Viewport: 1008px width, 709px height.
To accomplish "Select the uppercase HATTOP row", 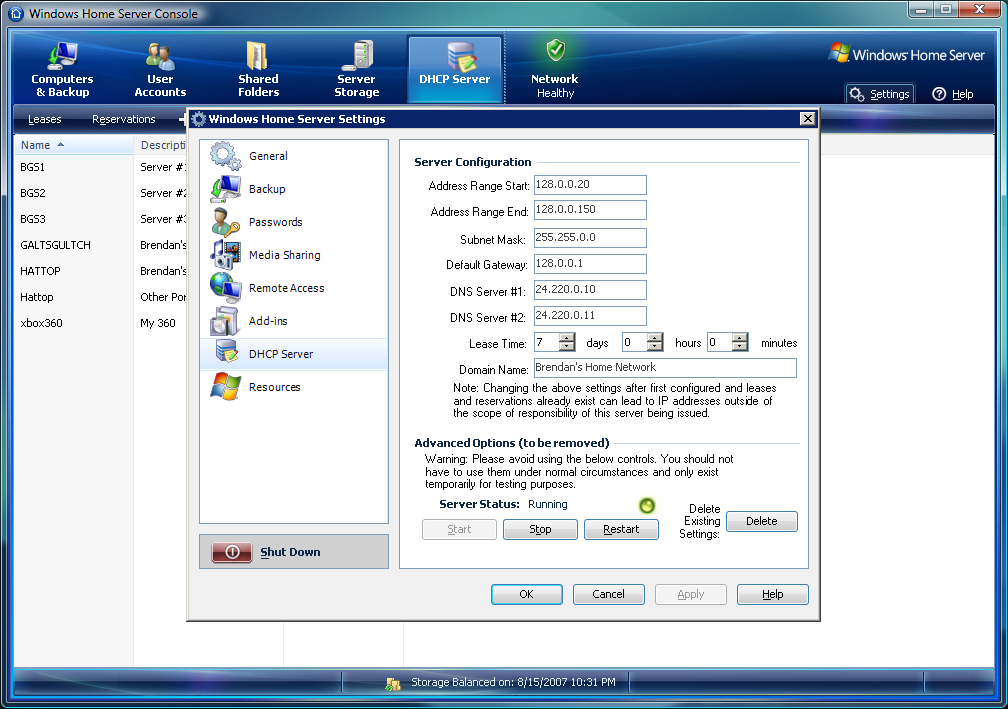I will 100,271.
